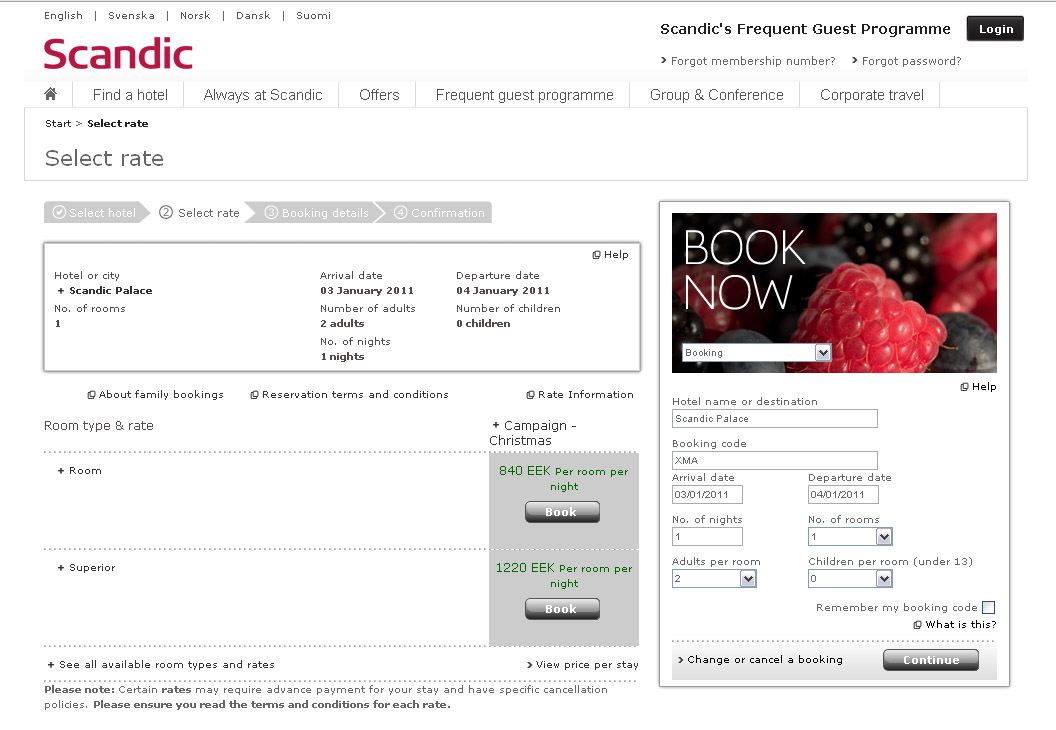This screenshot has height=730, width=1056.
Task: Click the Scandic's Frequent Guest Programme heading
Action: 805,29
